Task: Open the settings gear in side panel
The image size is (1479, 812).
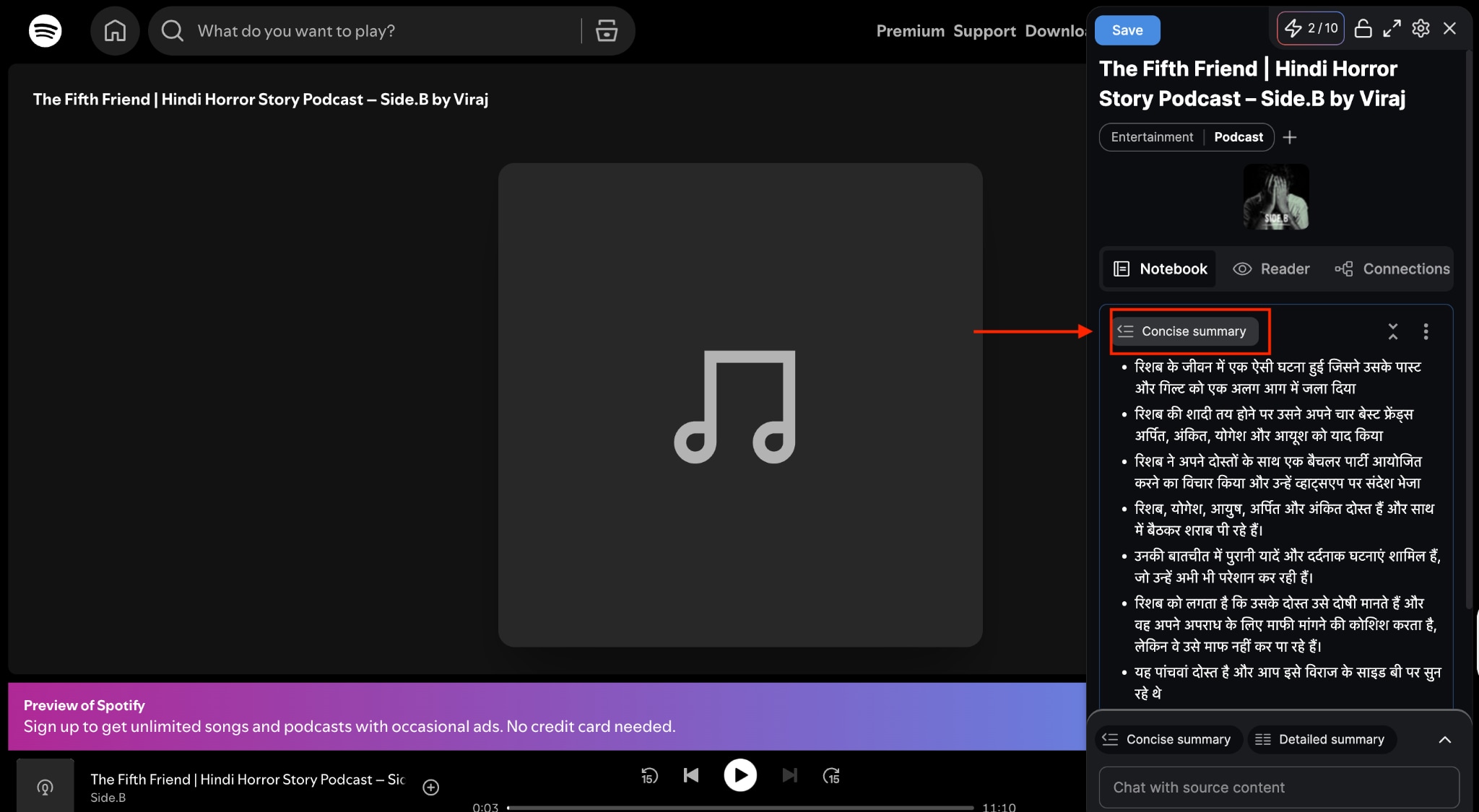Action: pos(1421,29)
